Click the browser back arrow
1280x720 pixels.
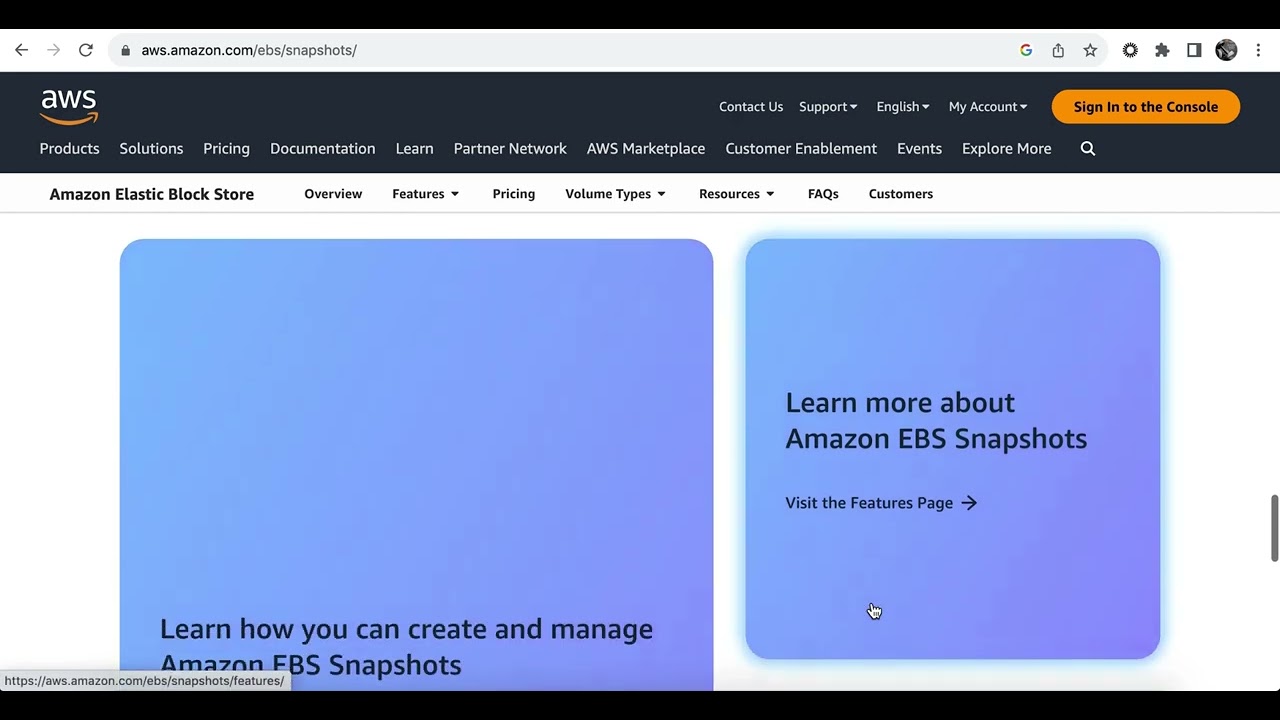(21, 50)
